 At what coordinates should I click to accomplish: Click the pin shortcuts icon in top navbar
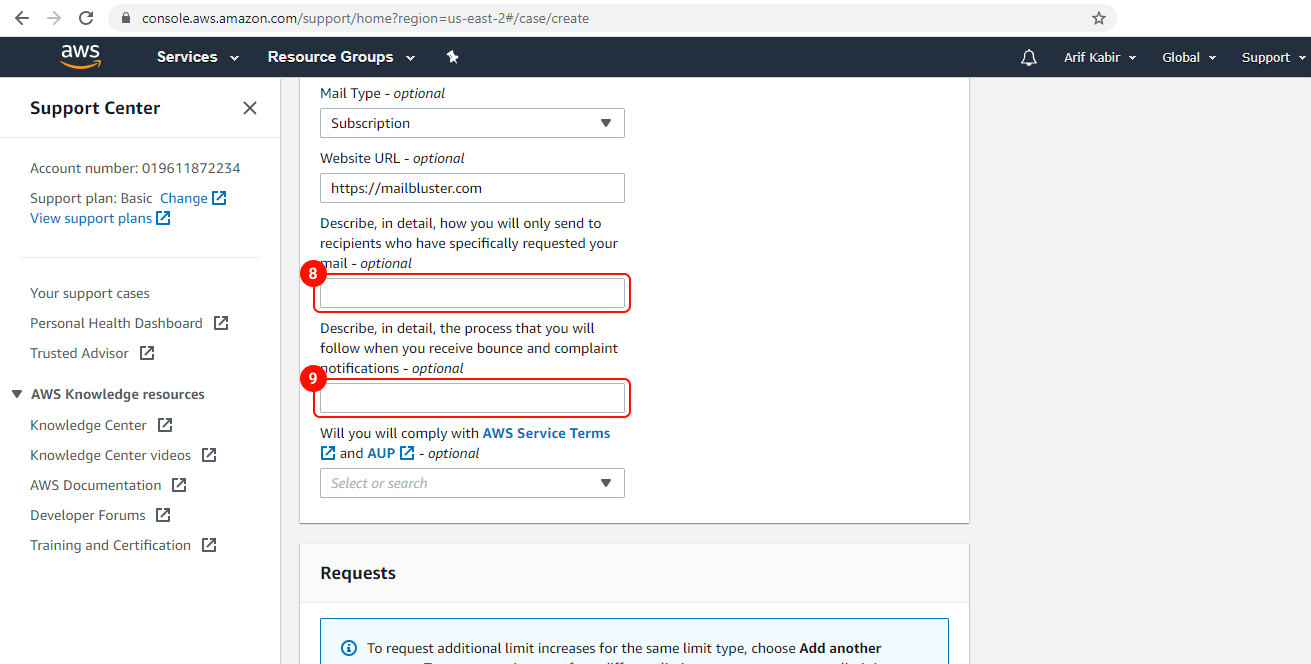(x=452, y=57)
